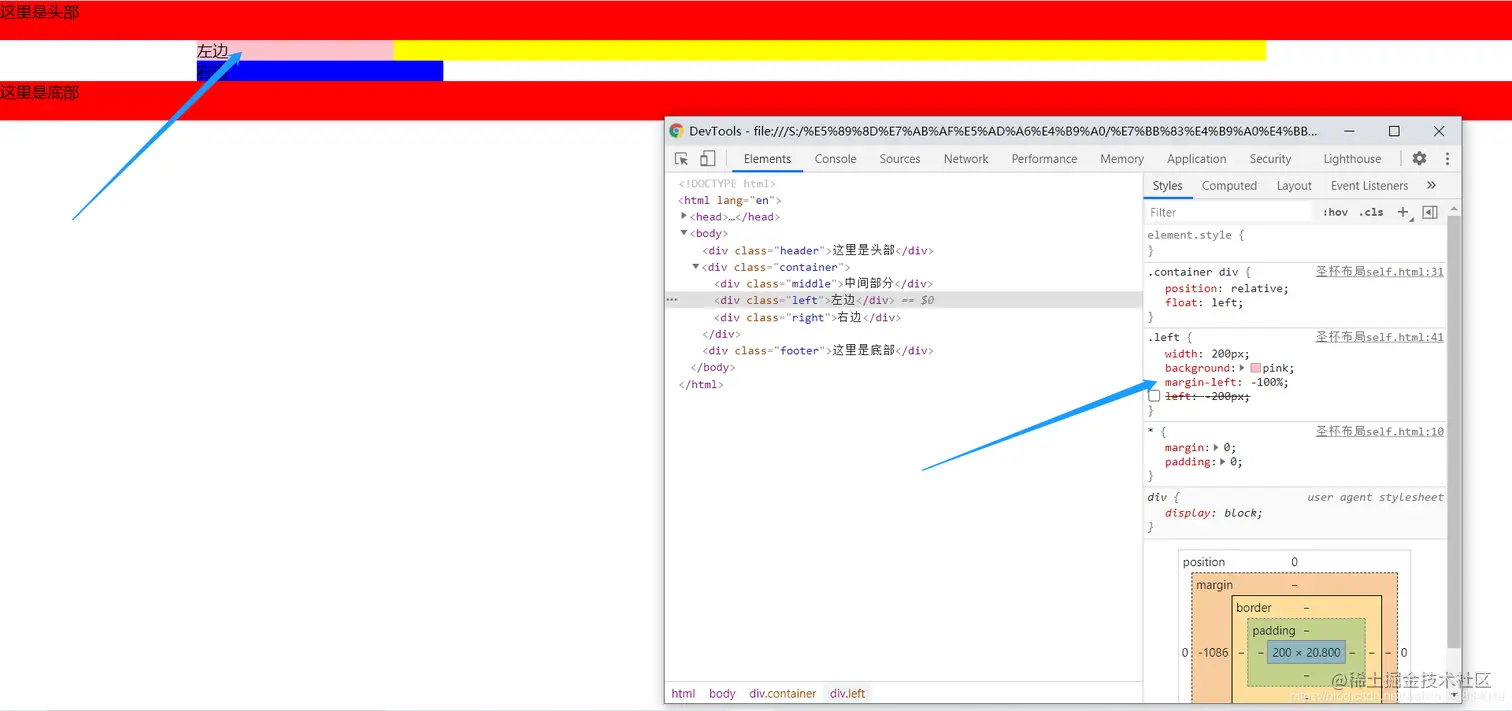Viewport: 1512px width, 711px height.
Task: Click the html breadcrumb
Action: click(x=683, y=693)
